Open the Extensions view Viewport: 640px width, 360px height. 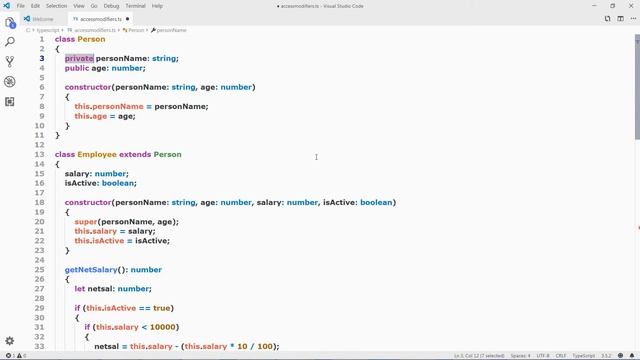pyautogui.click(x=10, y=101)
